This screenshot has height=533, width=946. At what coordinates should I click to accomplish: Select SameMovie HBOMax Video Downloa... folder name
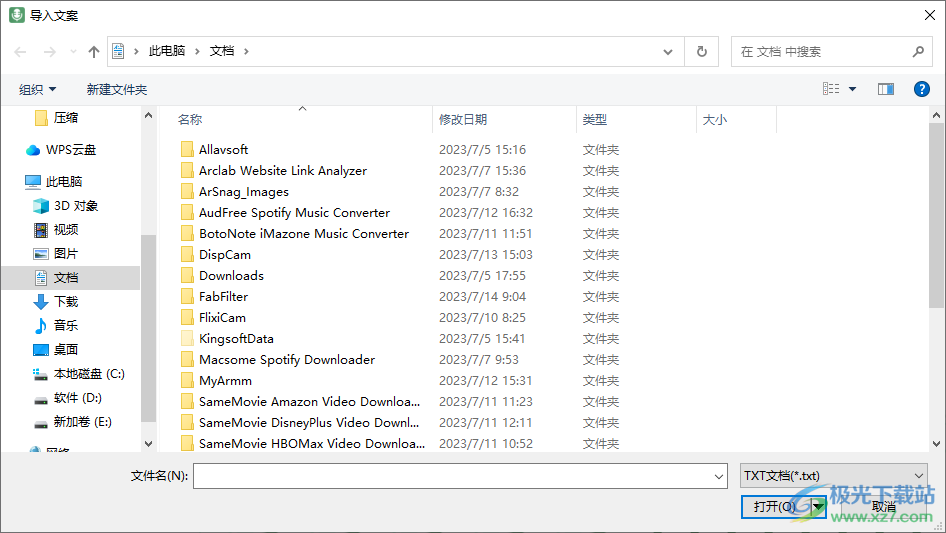(x=312, y=444)
